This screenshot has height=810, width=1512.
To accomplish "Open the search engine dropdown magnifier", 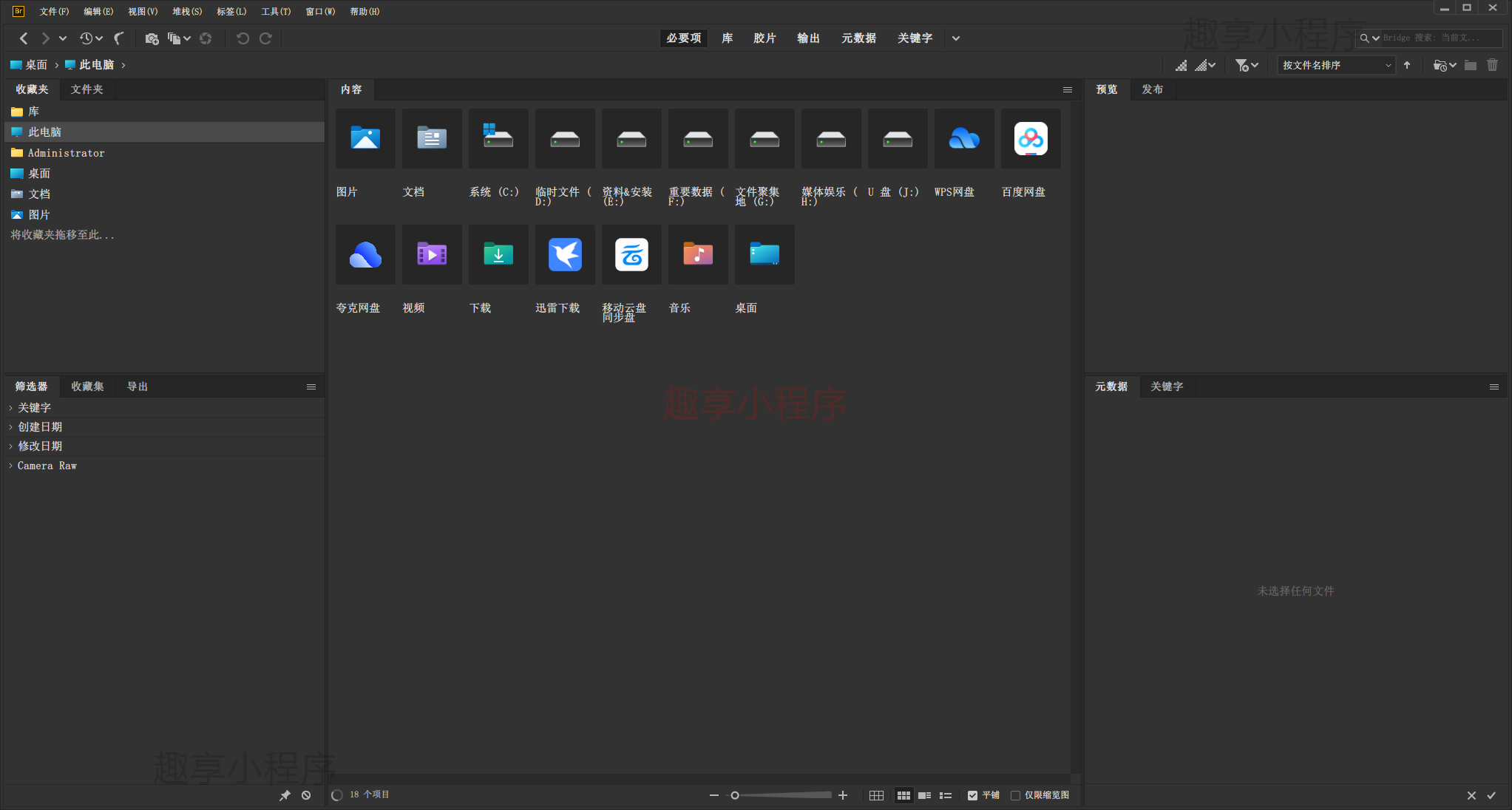I will tap(1369, 38).
